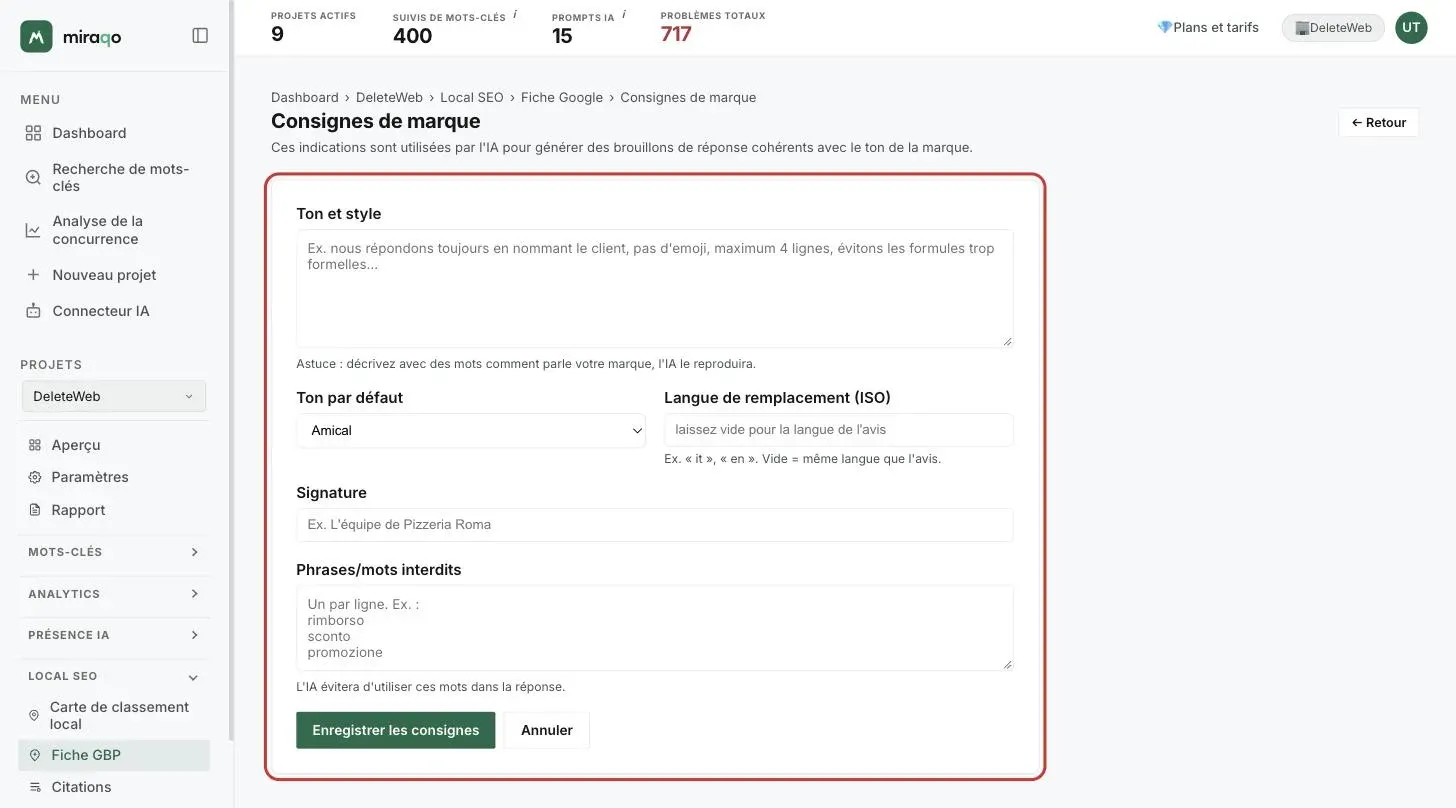The image size is (1456, 808).
Task: Click the Retour button
Action: pos(1378,122)
